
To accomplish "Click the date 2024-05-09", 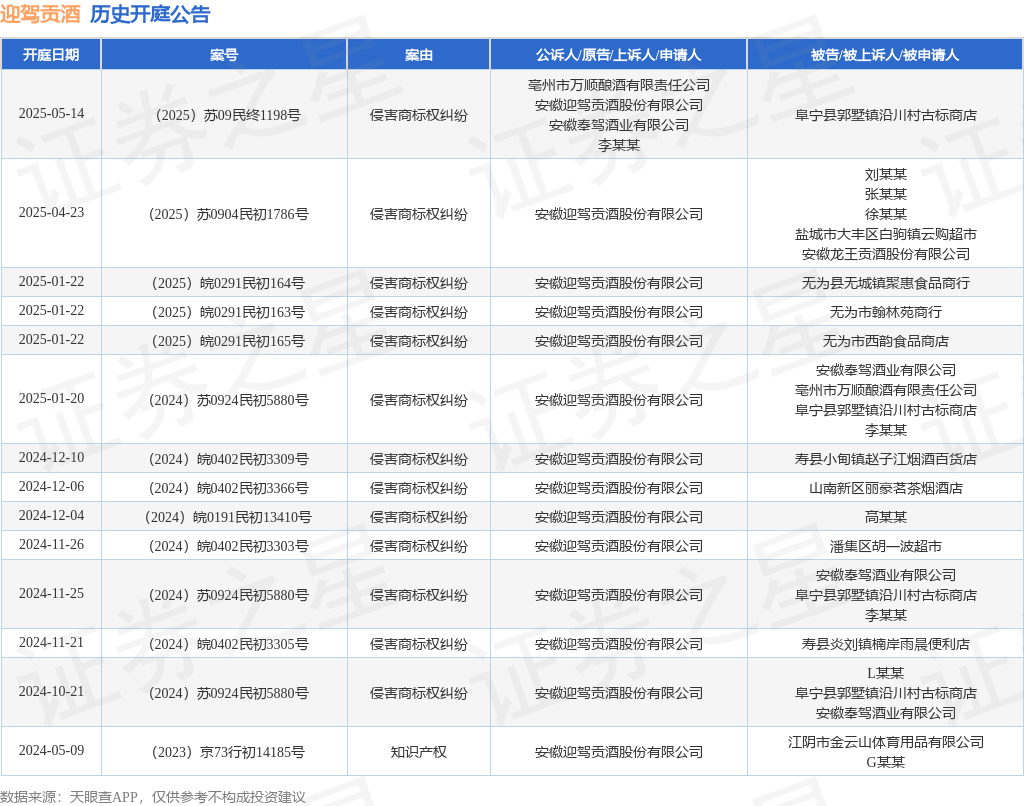I will [51, 750].
